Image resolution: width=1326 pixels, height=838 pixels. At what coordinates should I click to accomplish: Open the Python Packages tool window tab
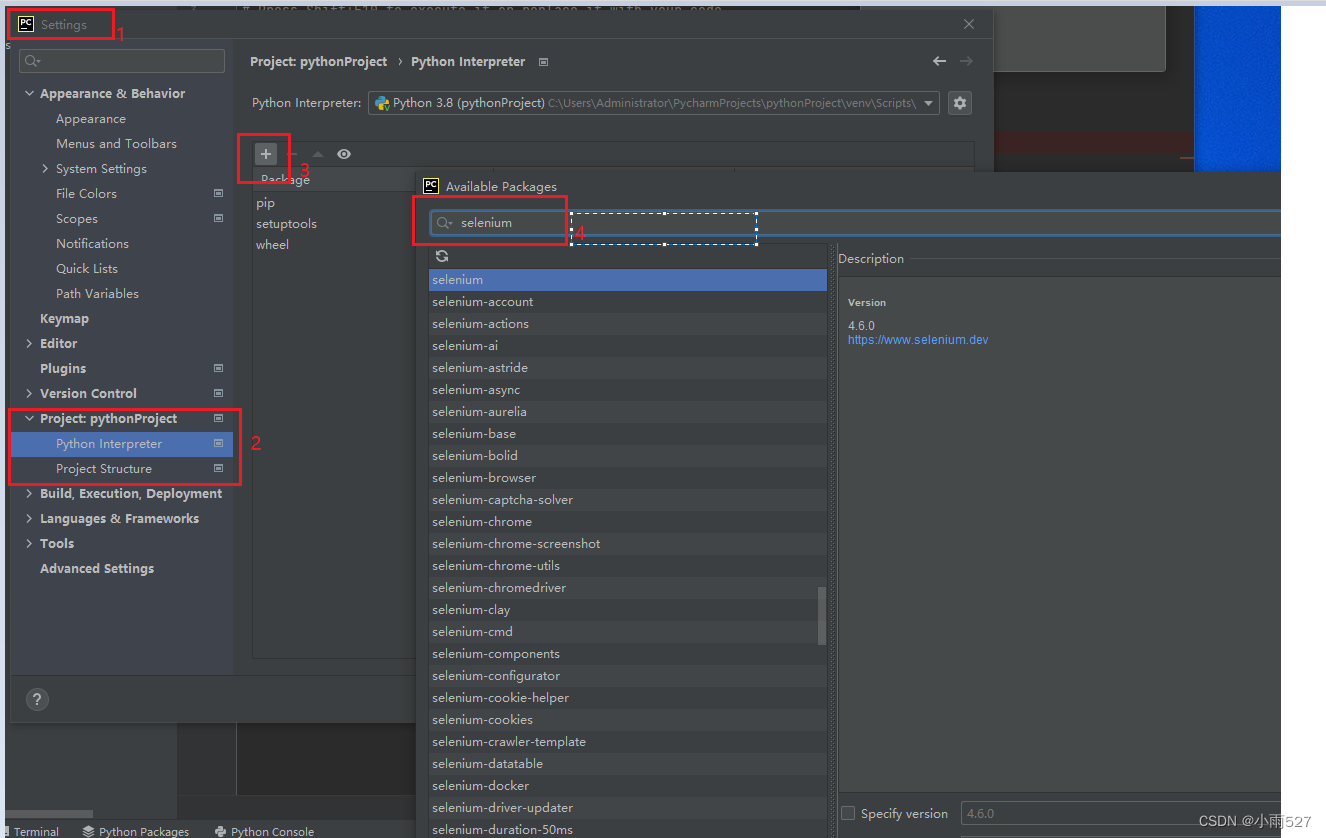tap(136, 831)
